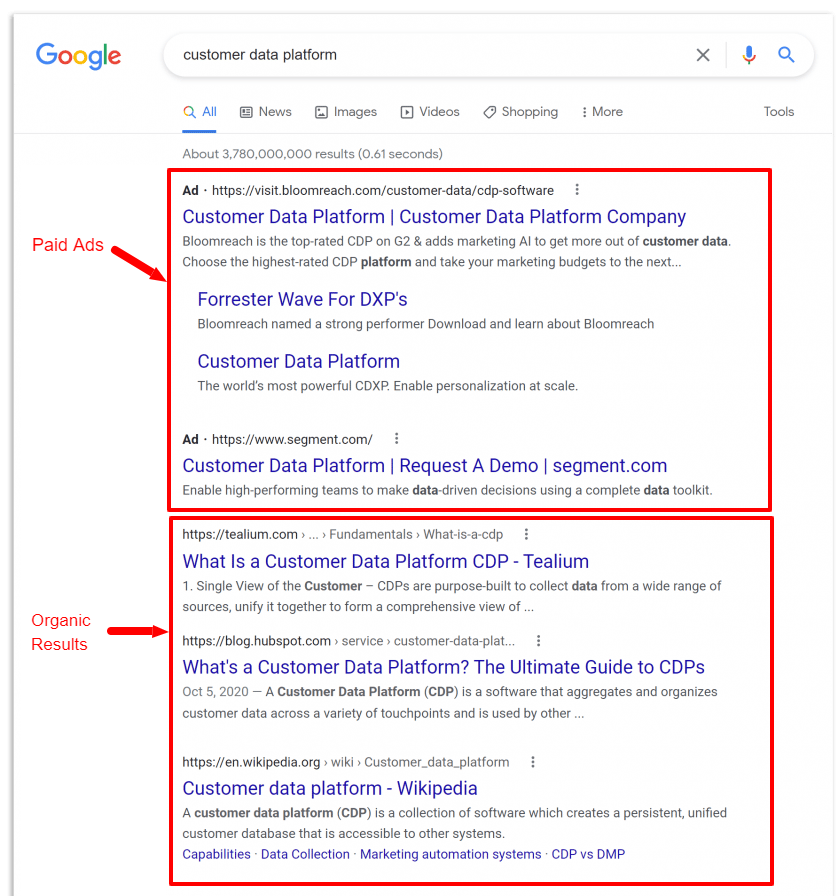Switch to the Videos tab
Viewport: 837px width, 896px height.
pos(430,112)
